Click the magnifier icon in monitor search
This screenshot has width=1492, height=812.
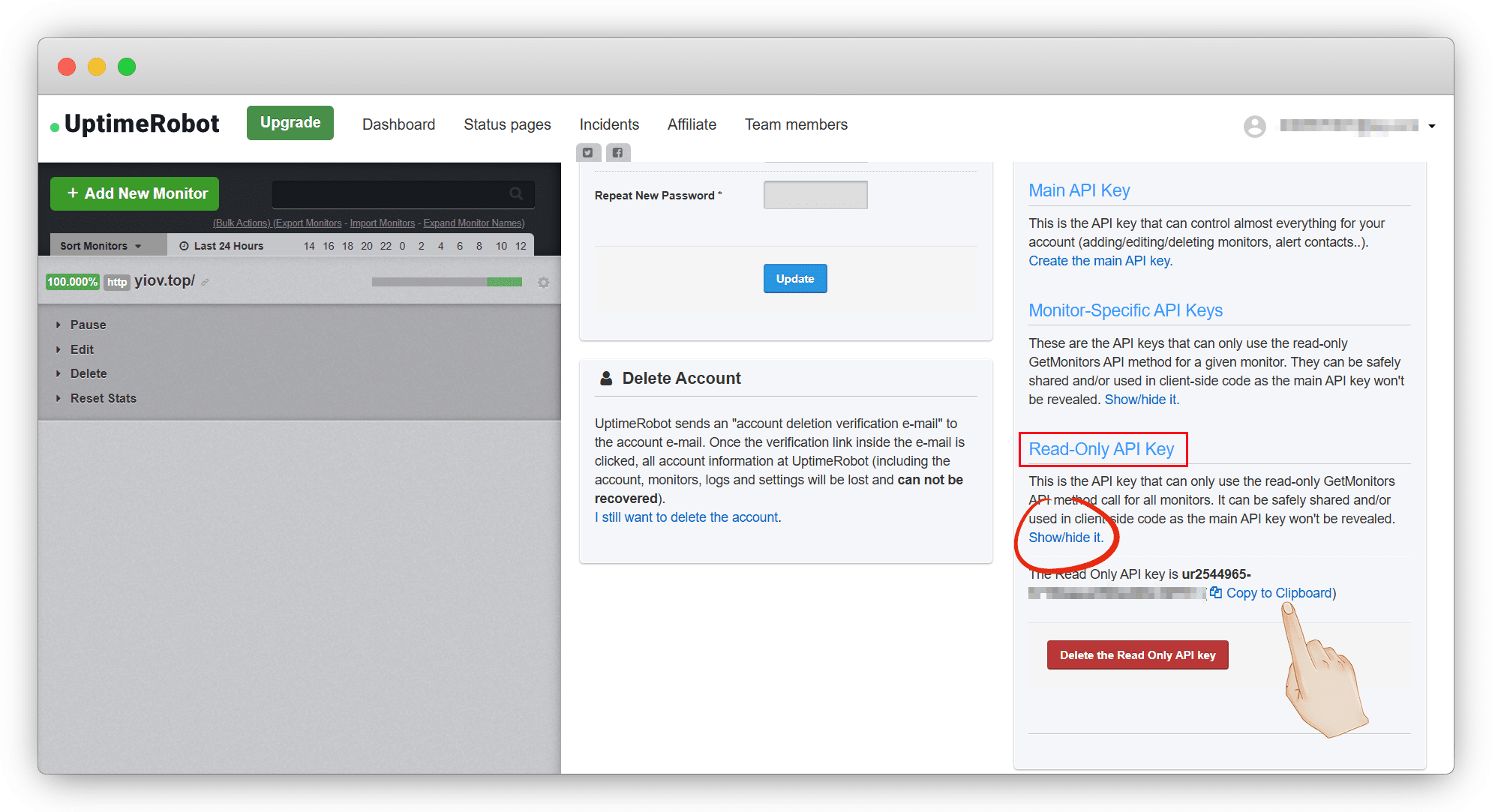(516, 193)
